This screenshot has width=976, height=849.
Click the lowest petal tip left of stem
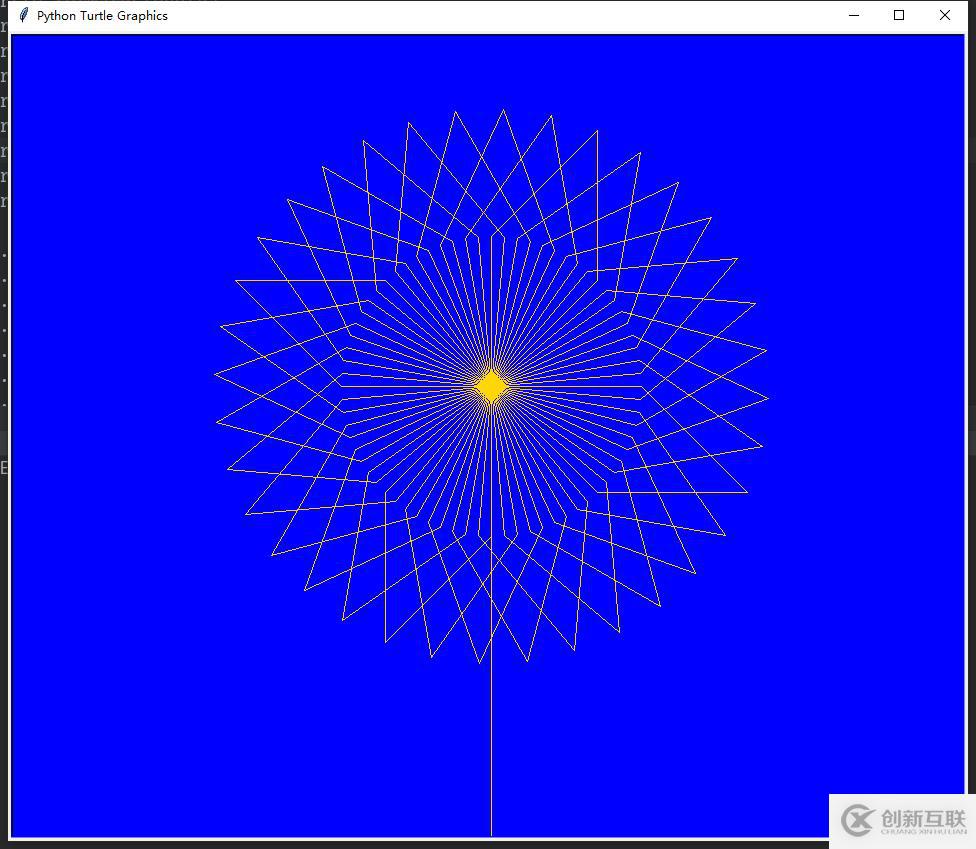480,662
